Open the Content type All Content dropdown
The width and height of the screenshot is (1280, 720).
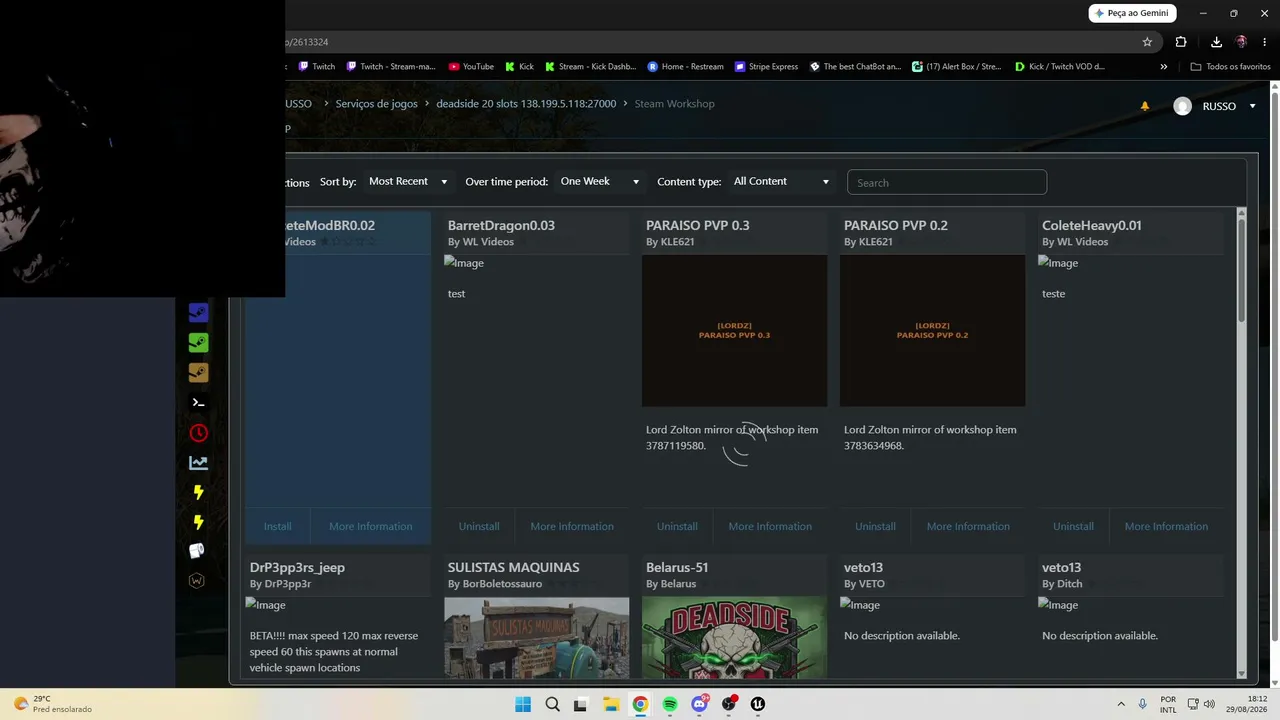pos(781,181)
